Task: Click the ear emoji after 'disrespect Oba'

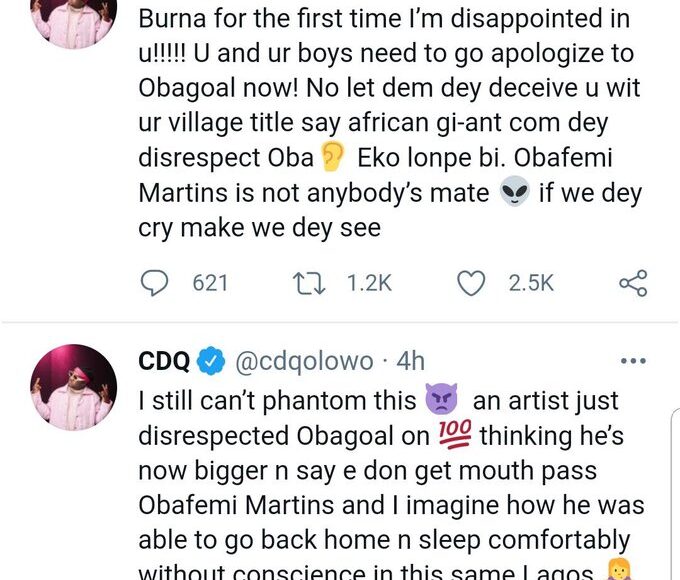Action: pos(331,157)
